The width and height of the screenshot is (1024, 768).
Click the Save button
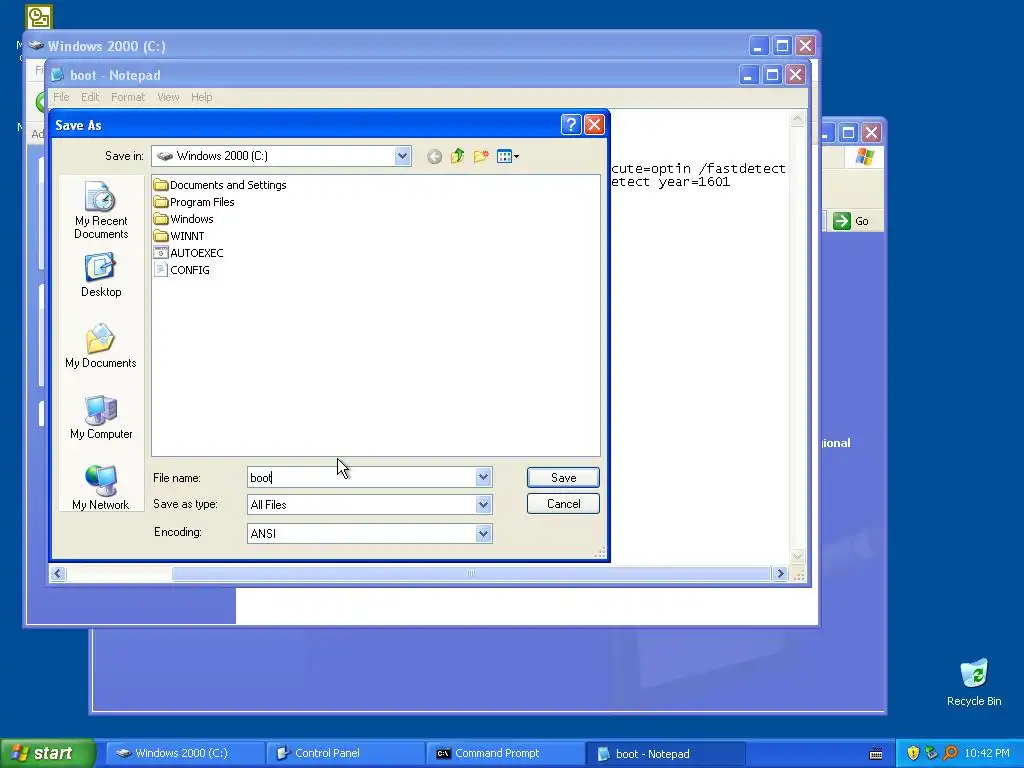pyautogui.click(x=563, y=477)
